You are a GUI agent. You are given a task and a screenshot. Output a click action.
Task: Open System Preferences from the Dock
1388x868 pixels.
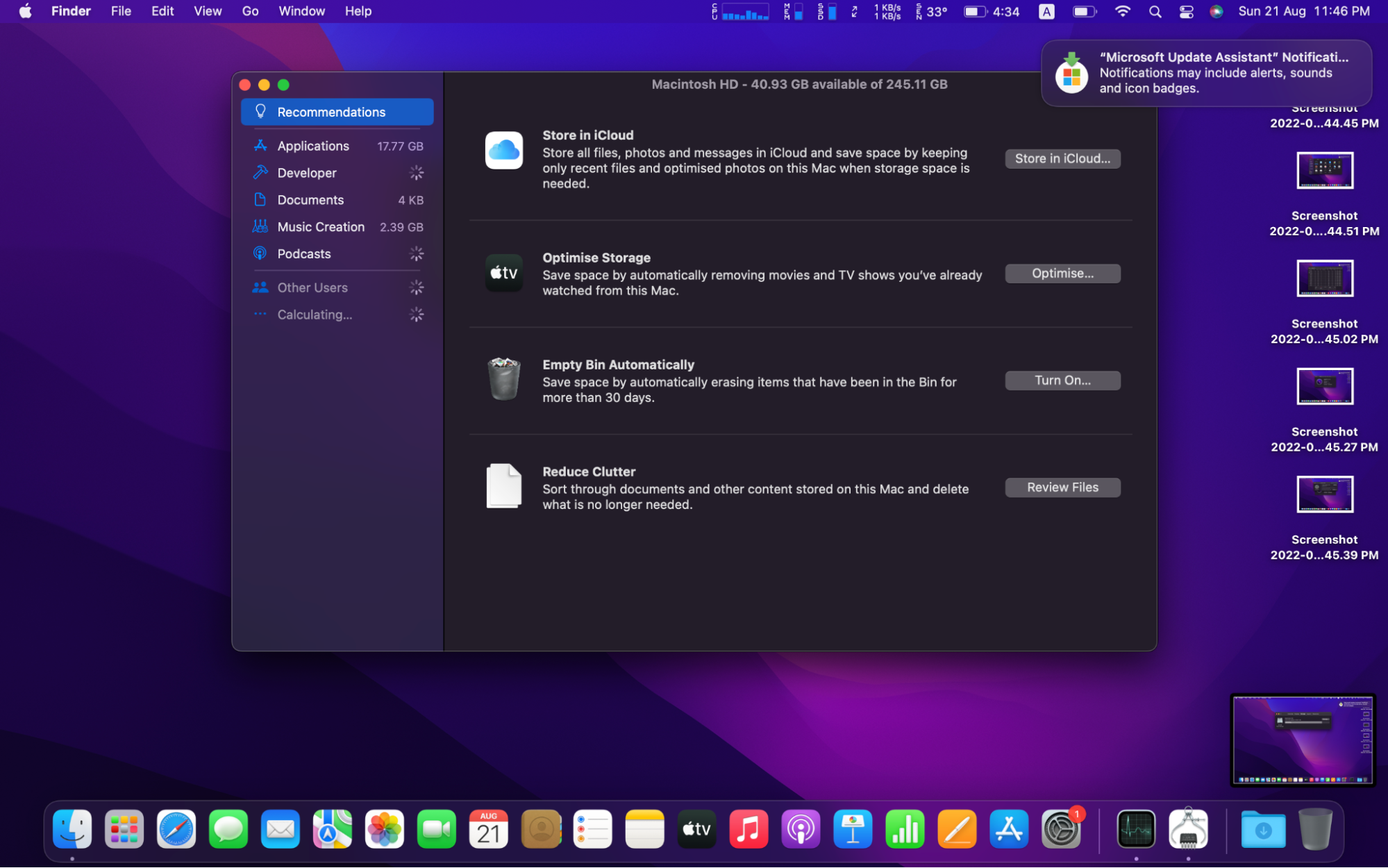click(x=1061, y=828)
